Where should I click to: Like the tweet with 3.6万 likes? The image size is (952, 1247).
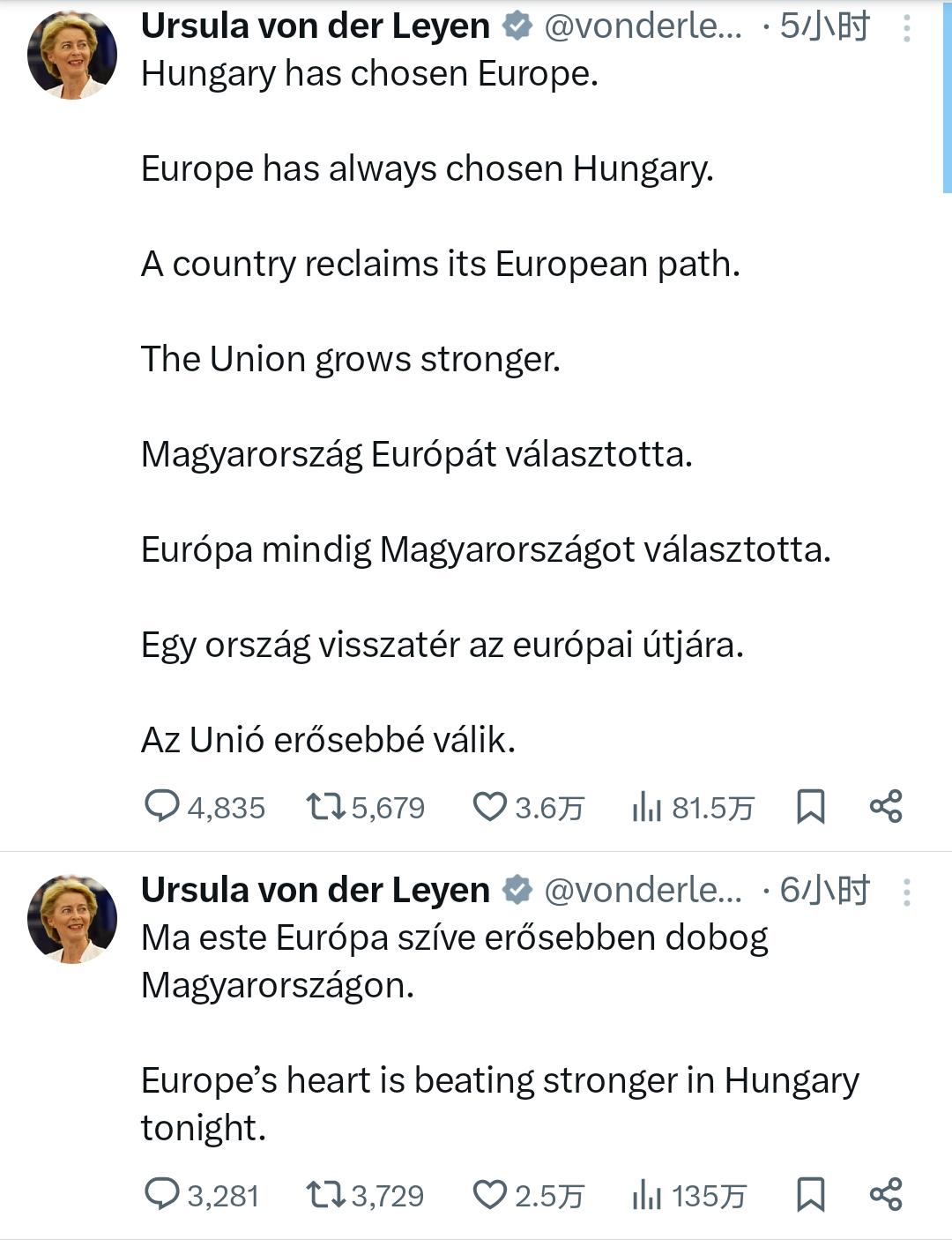pos(489,806)
